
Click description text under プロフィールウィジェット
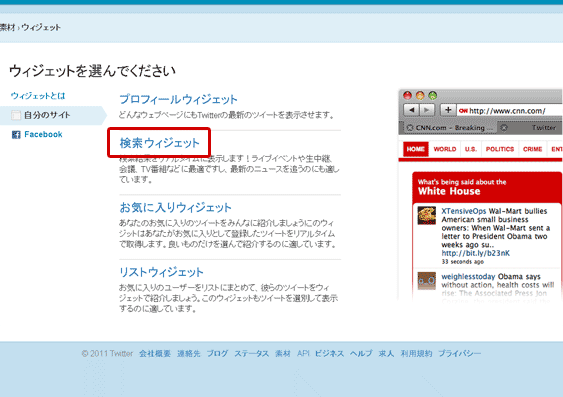(227, 115)
